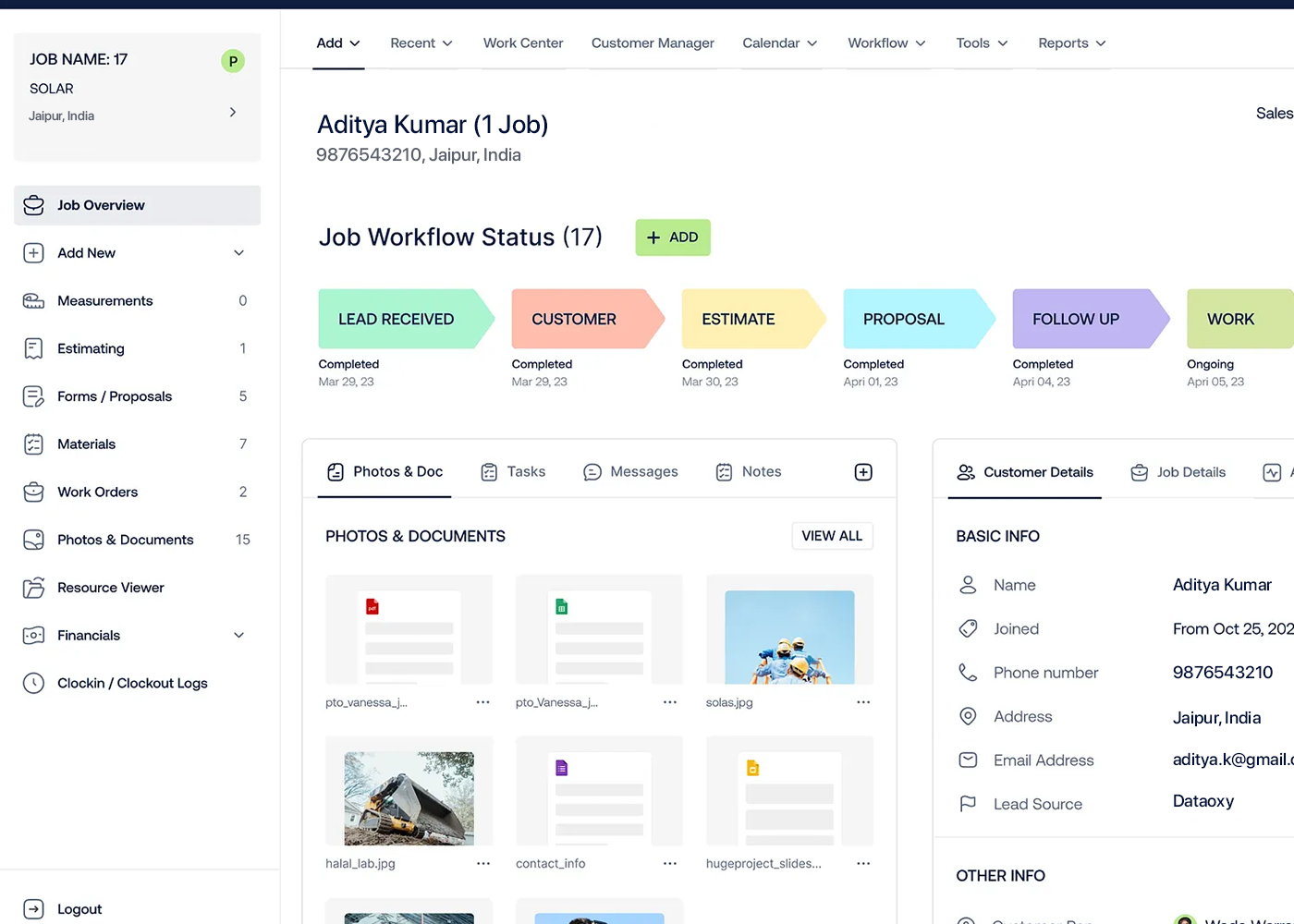This screenshot has width=1294, height=924.
Task: Click the Measurements icon in sidebar
Action: (x=33, y=301)
